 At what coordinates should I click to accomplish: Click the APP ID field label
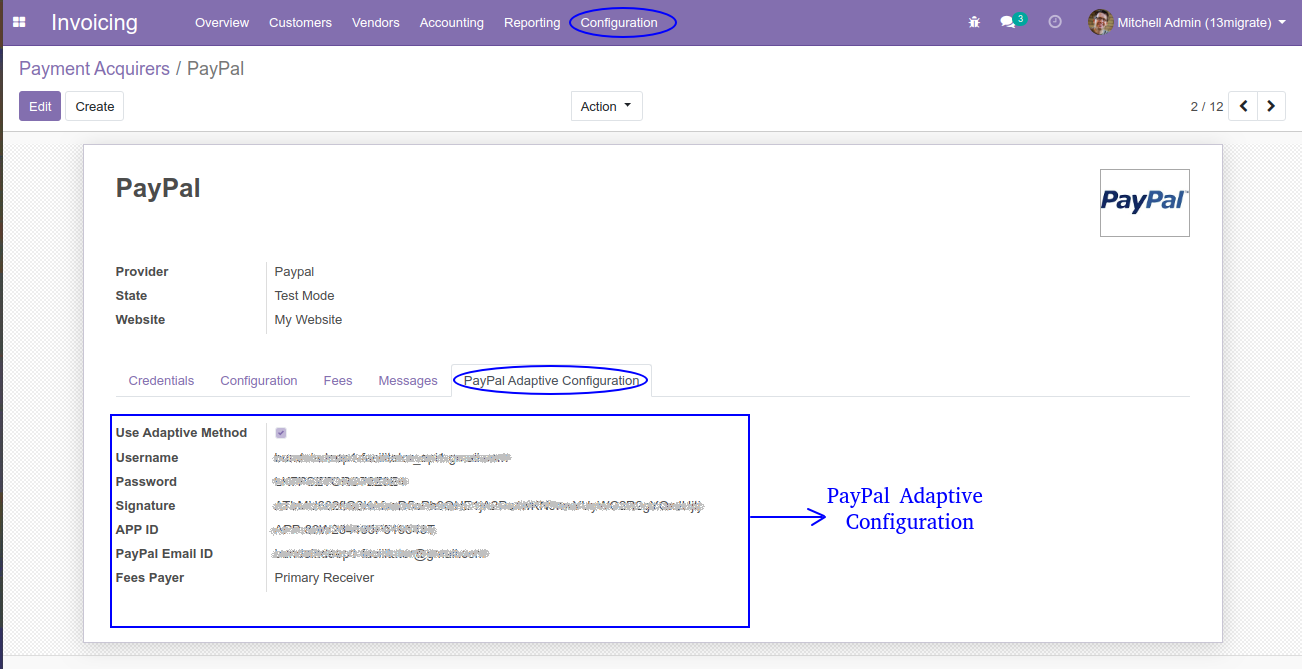coord(137,530)
